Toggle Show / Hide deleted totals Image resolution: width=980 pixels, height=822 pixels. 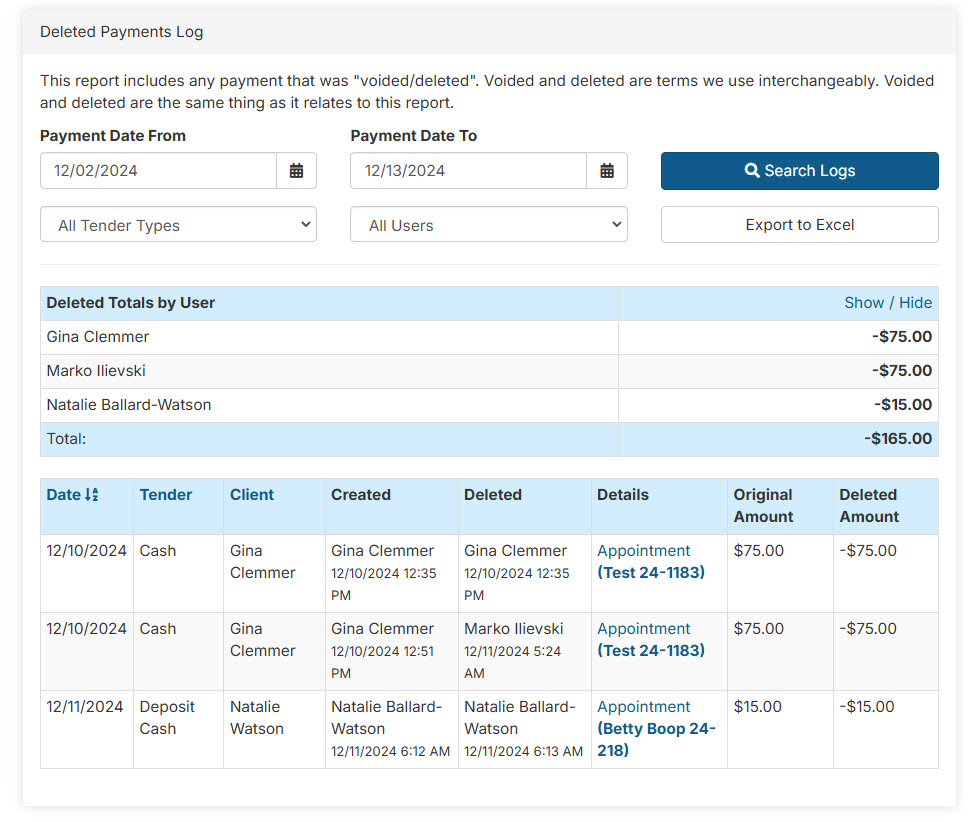pos(887,303)
